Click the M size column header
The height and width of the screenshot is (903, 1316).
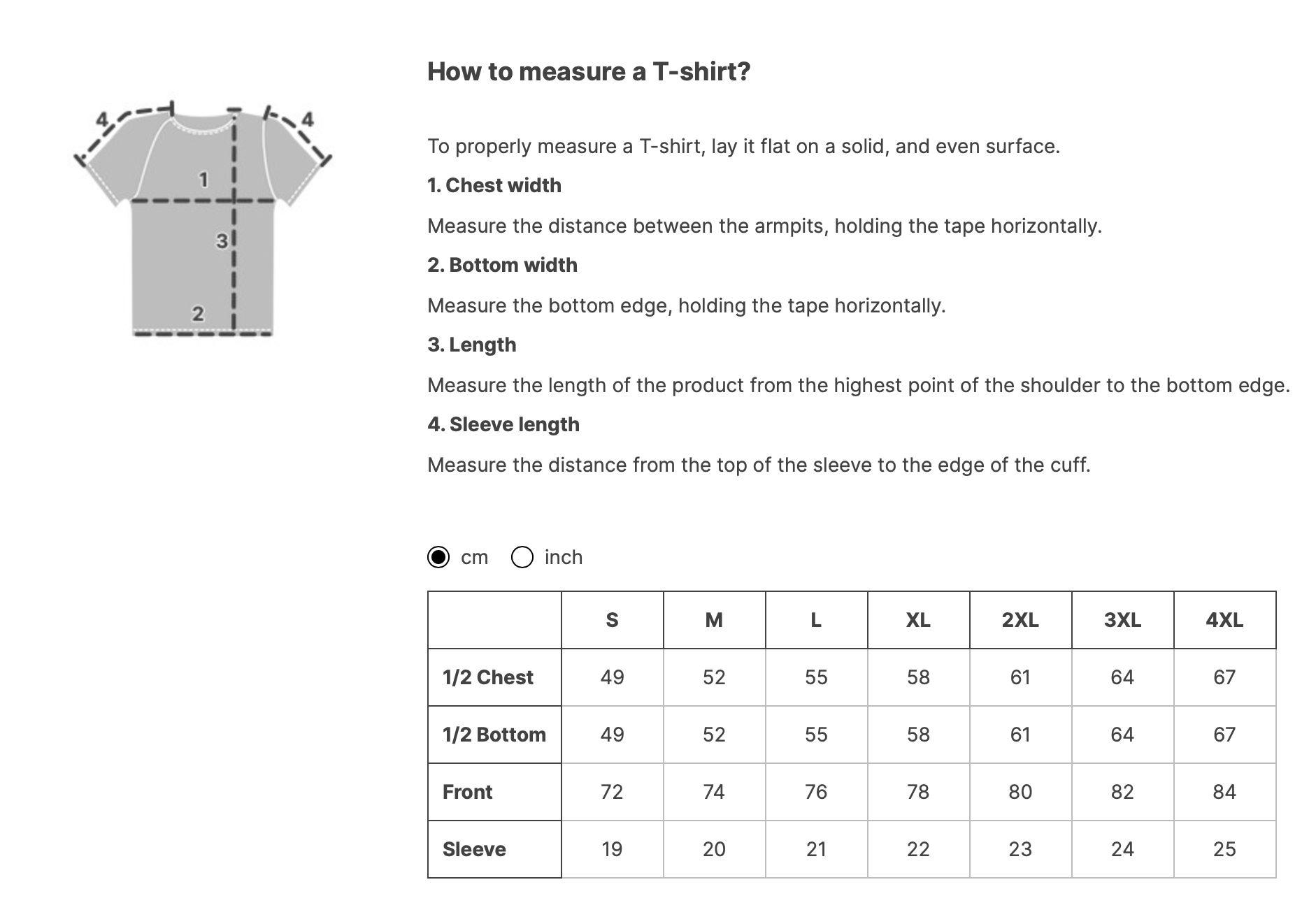(x=714, y=620)
